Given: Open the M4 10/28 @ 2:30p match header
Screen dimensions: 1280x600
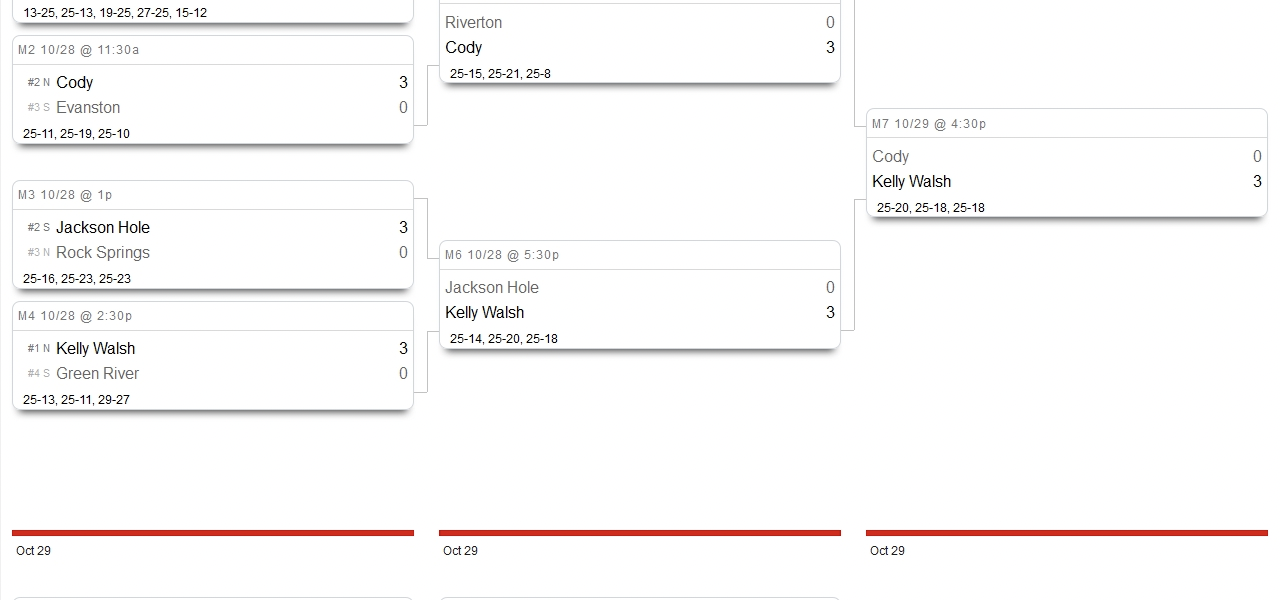Looking at the screenshot, I should tap(75, 316).
